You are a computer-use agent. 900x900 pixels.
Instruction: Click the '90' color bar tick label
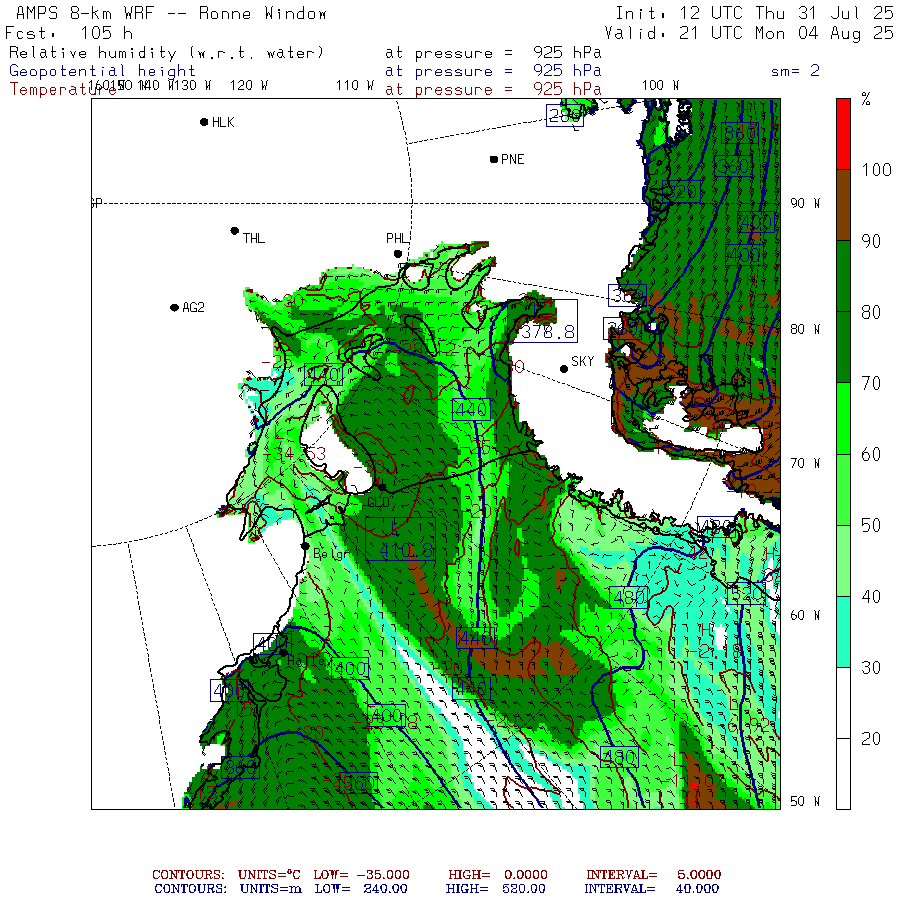[x=871, y=241]
